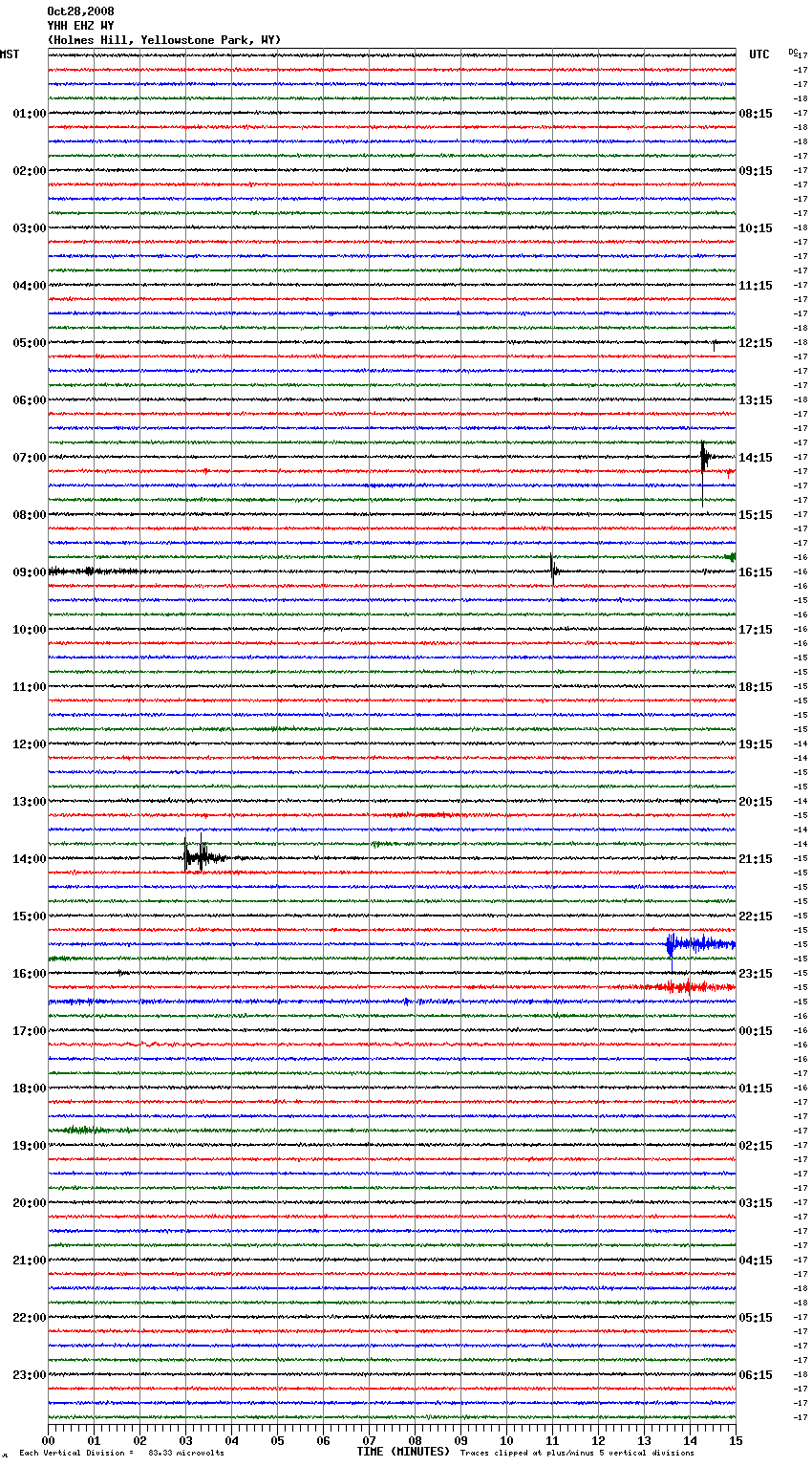Click the 83.33 microvolts vertical division note
812x1466 pixels.
(x=121, y=1453)
